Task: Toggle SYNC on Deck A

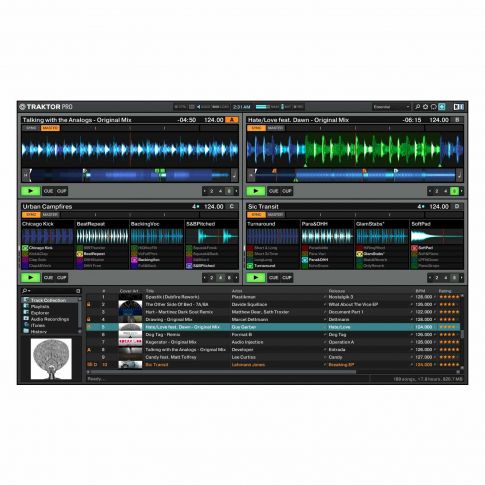Action: (31, 128)
